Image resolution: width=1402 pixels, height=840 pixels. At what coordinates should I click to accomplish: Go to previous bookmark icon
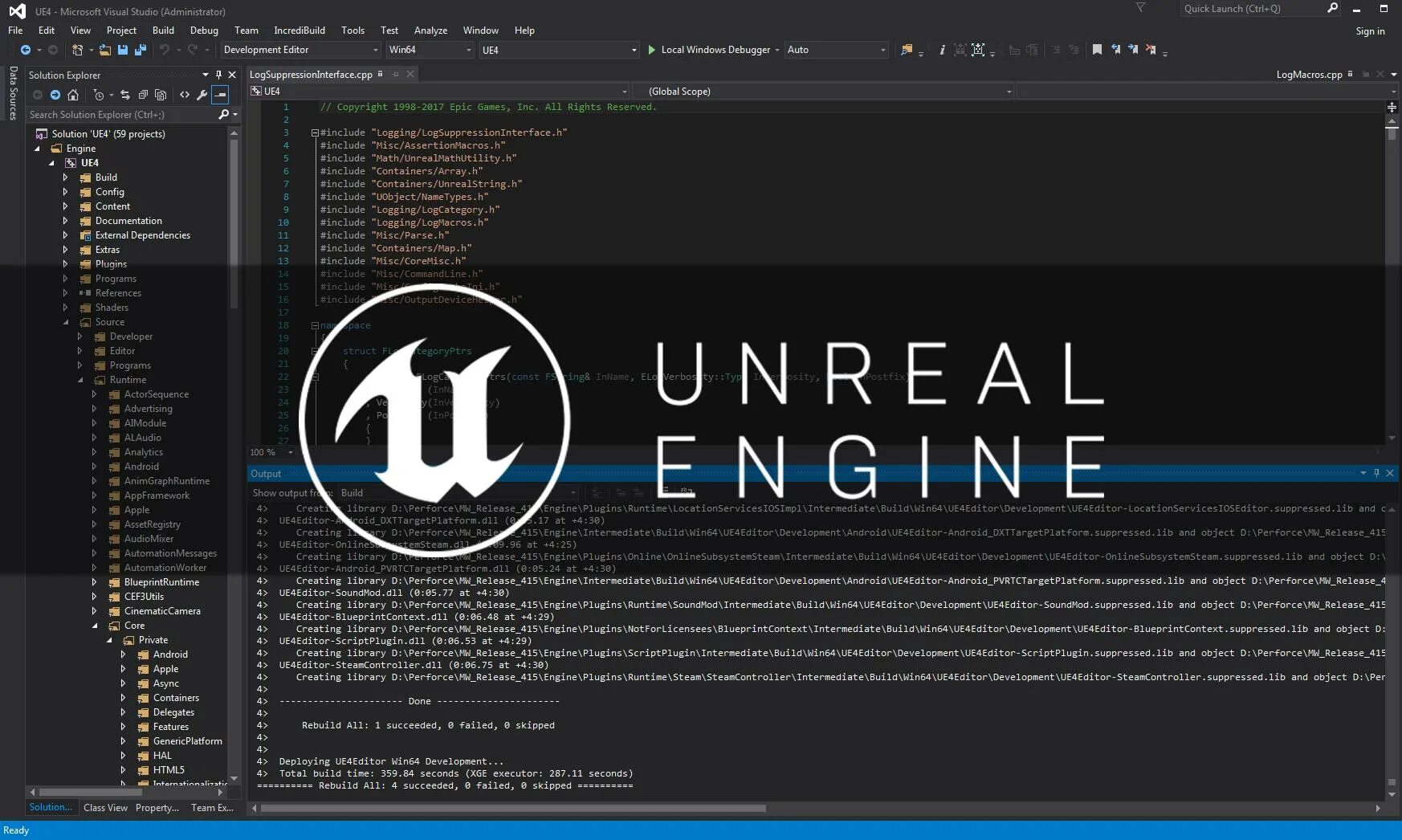[1115, 50]
